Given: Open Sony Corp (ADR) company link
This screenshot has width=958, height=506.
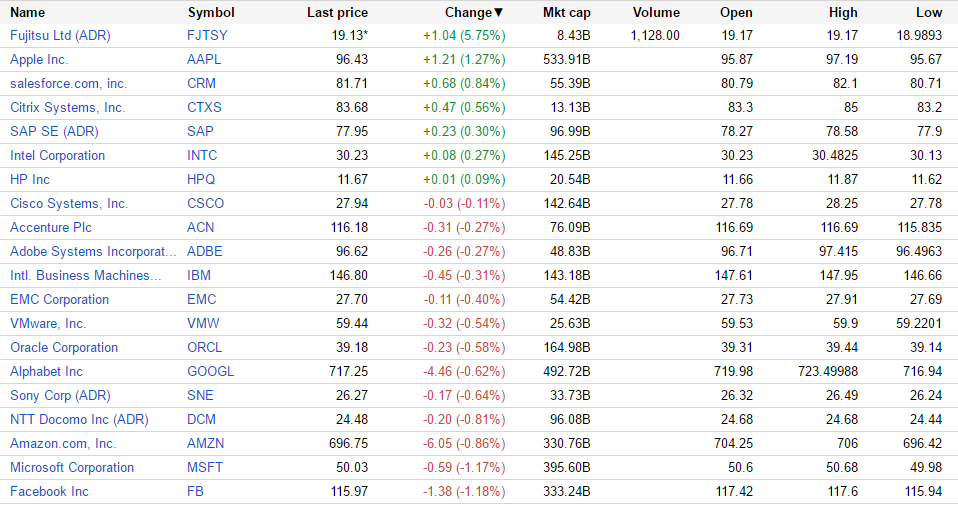Looking at the screenshot, I should pyautogui.click(x=60, y=395).
